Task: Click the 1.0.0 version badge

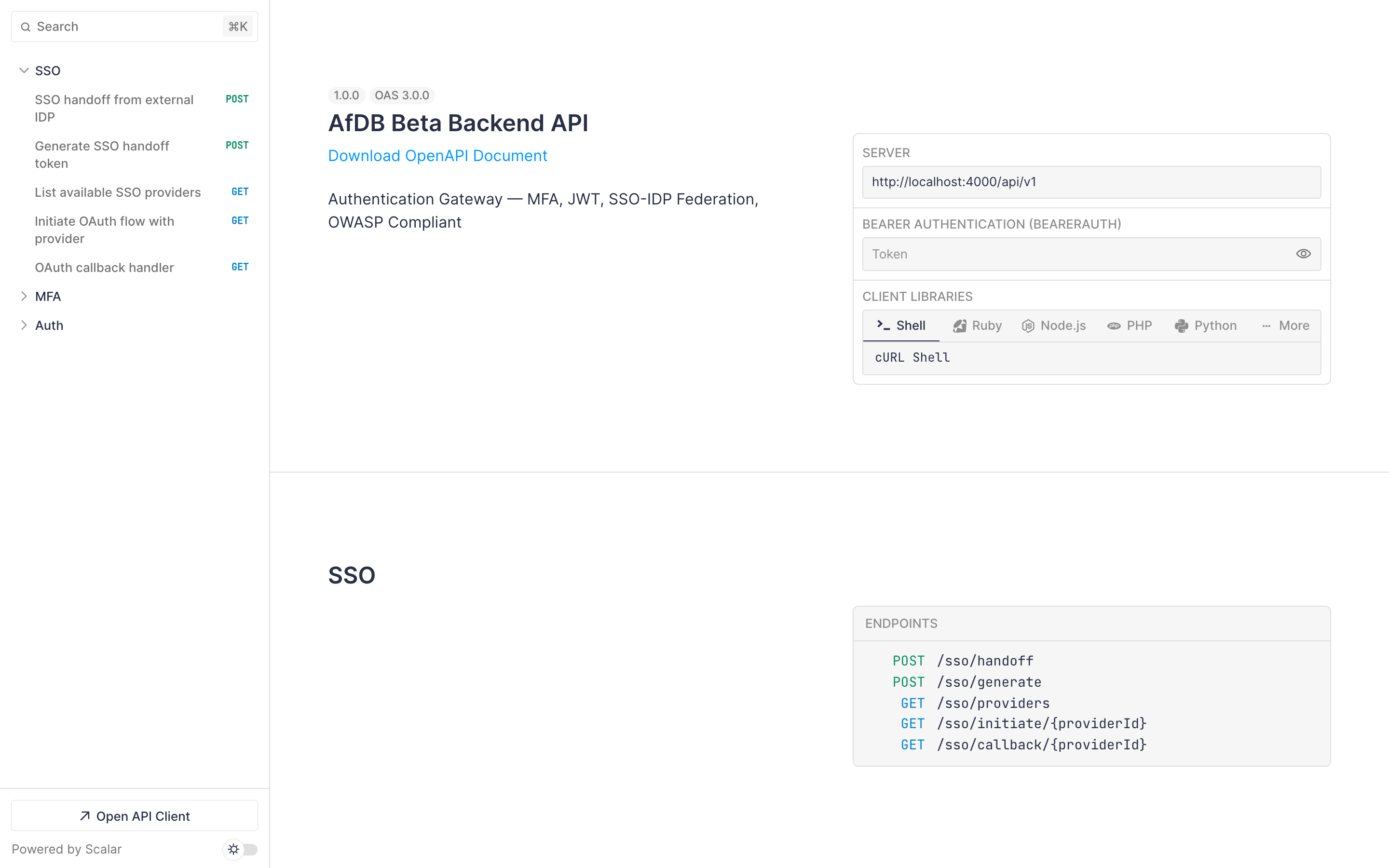Action: [x=346, y=95]
